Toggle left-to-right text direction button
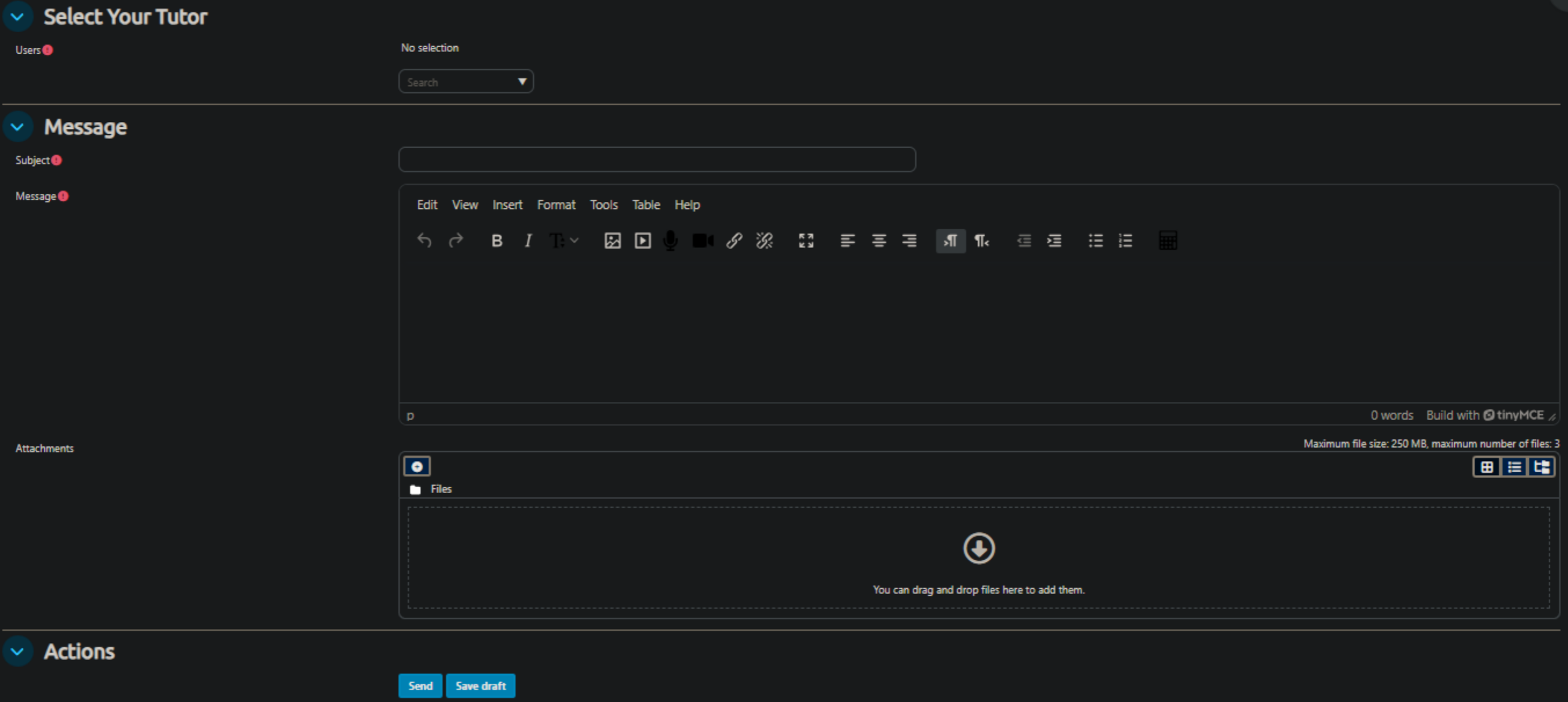 [950, 241]
